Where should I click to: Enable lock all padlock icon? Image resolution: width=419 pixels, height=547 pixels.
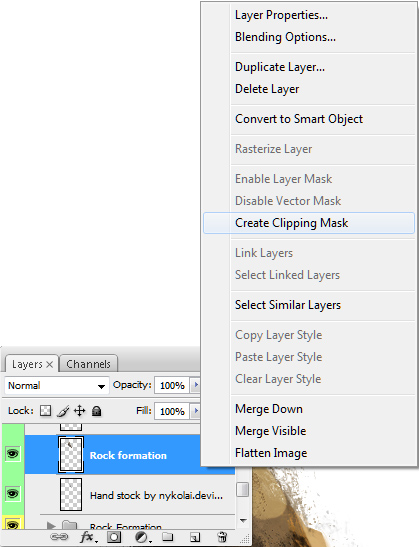pyautogui.click(x=96, y=411)
